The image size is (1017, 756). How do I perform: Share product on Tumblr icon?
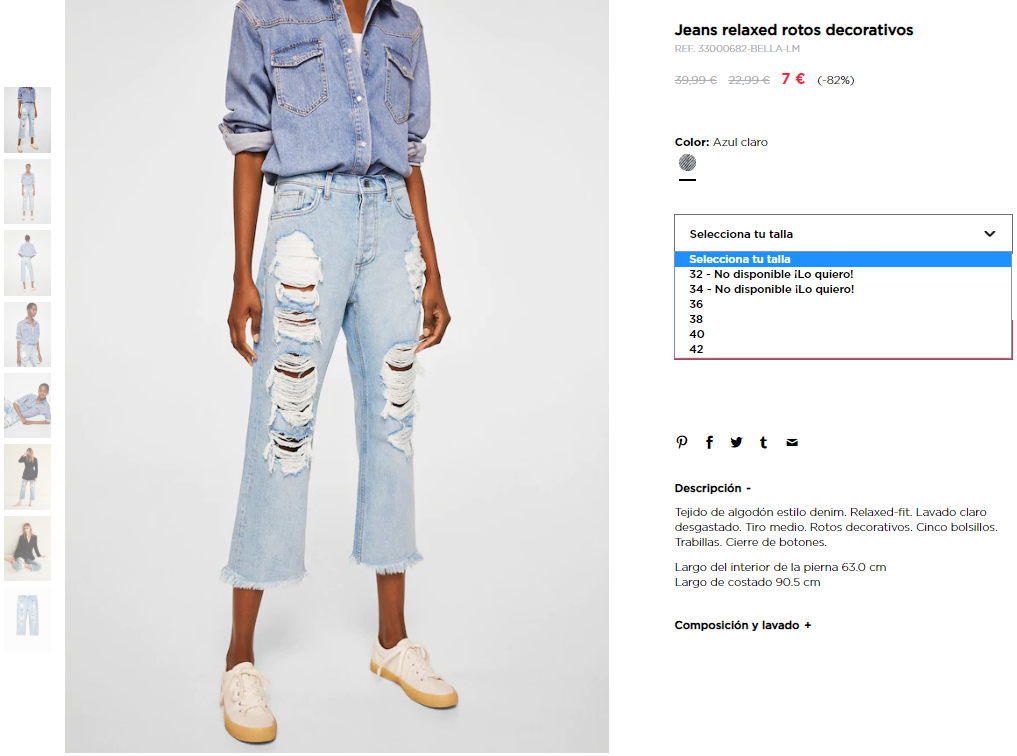point(763,442)
